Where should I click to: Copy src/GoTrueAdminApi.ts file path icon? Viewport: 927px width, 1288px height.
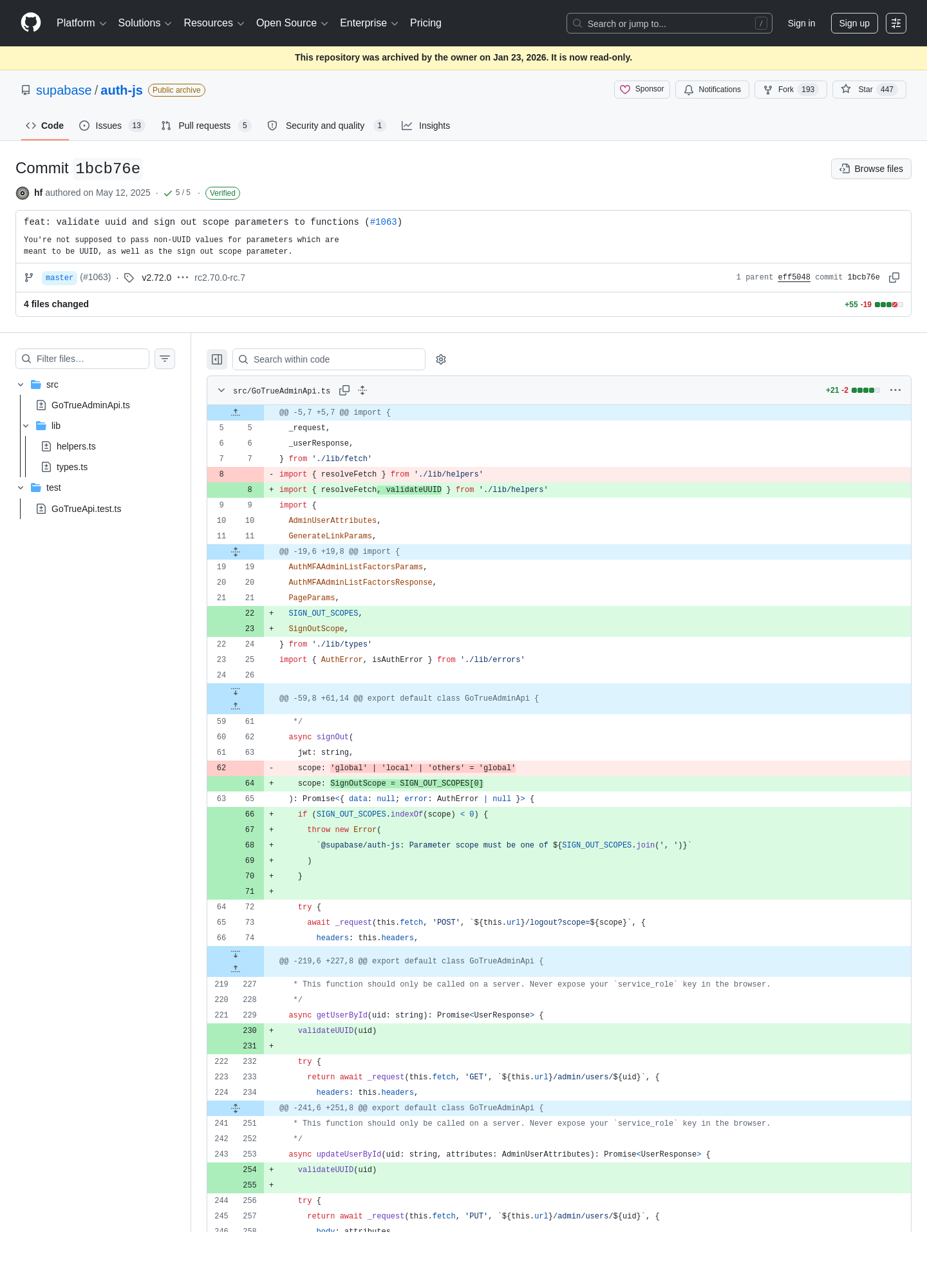pyautogui.click(x=344, y=390)
